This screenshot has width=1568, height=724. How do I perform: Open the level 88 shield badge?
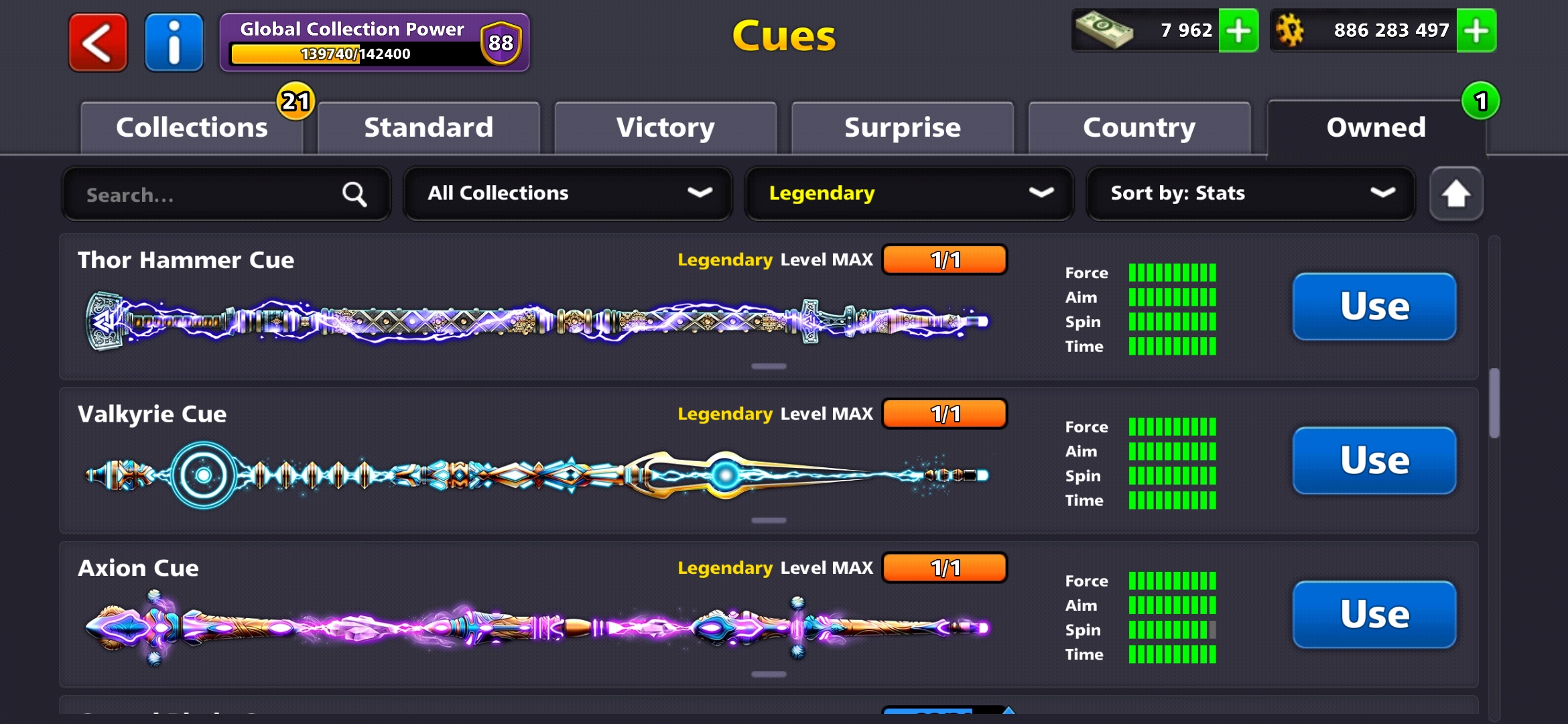tap(501, 43)
